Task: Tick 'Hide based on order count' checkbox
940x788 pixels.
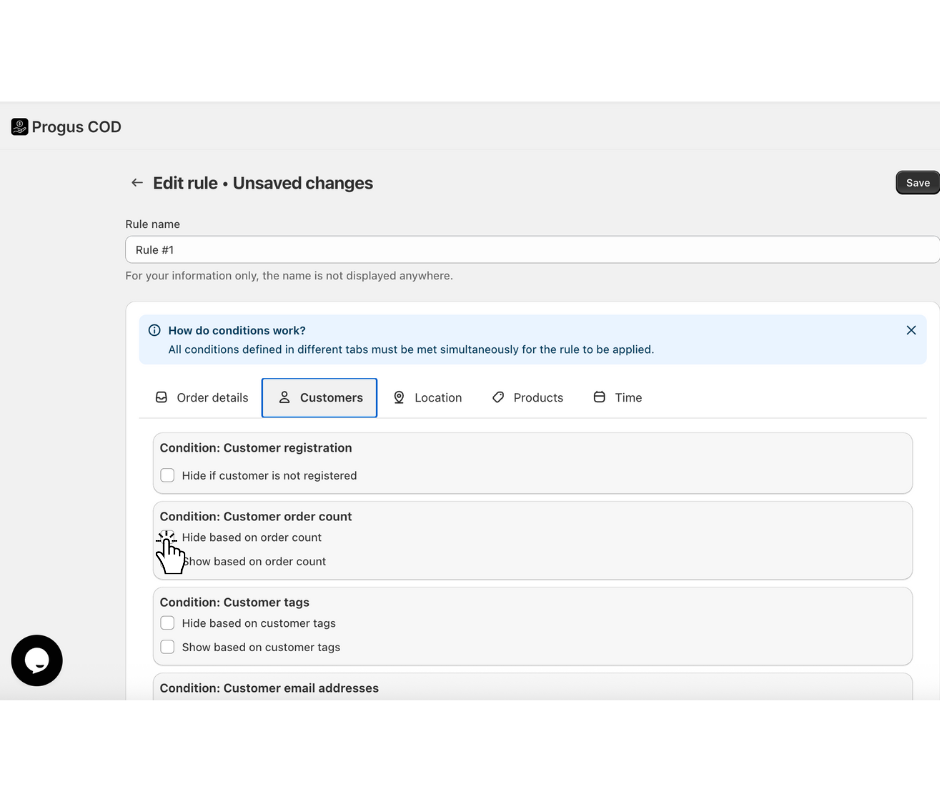Action: pos(168,538)
